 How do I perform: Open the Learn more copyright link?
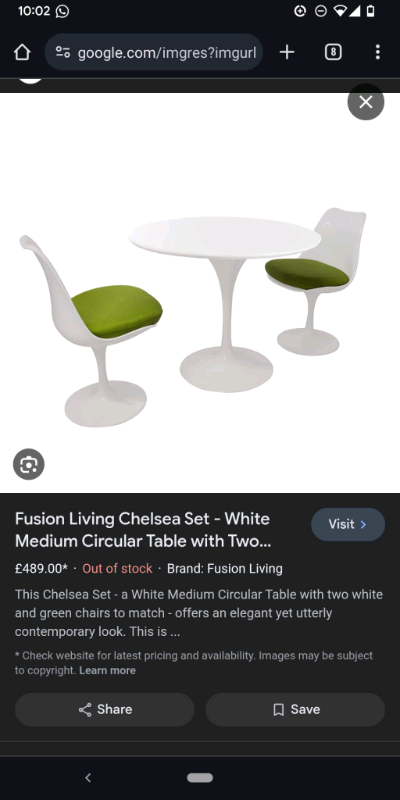click(x=108, y=670)
